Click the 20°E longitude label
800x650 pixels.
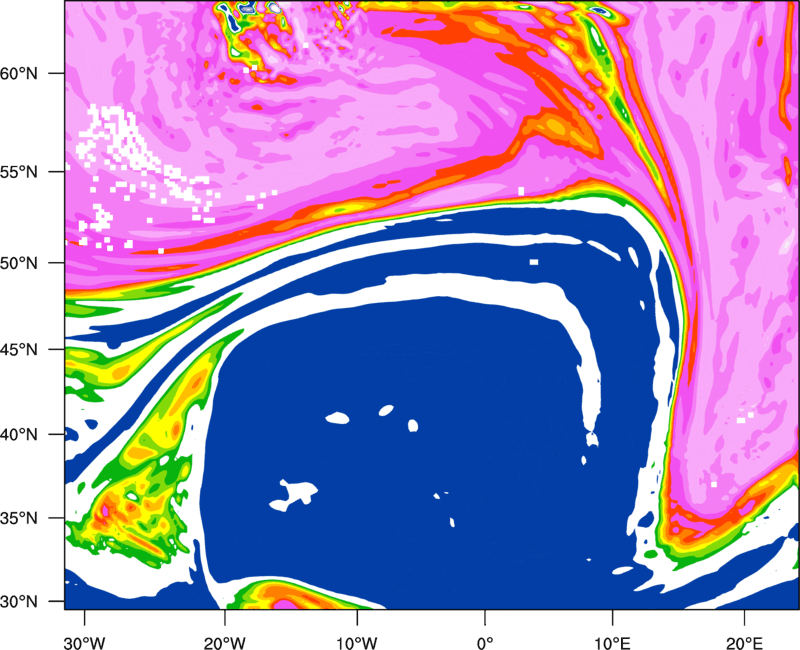[x=744, y=643]
